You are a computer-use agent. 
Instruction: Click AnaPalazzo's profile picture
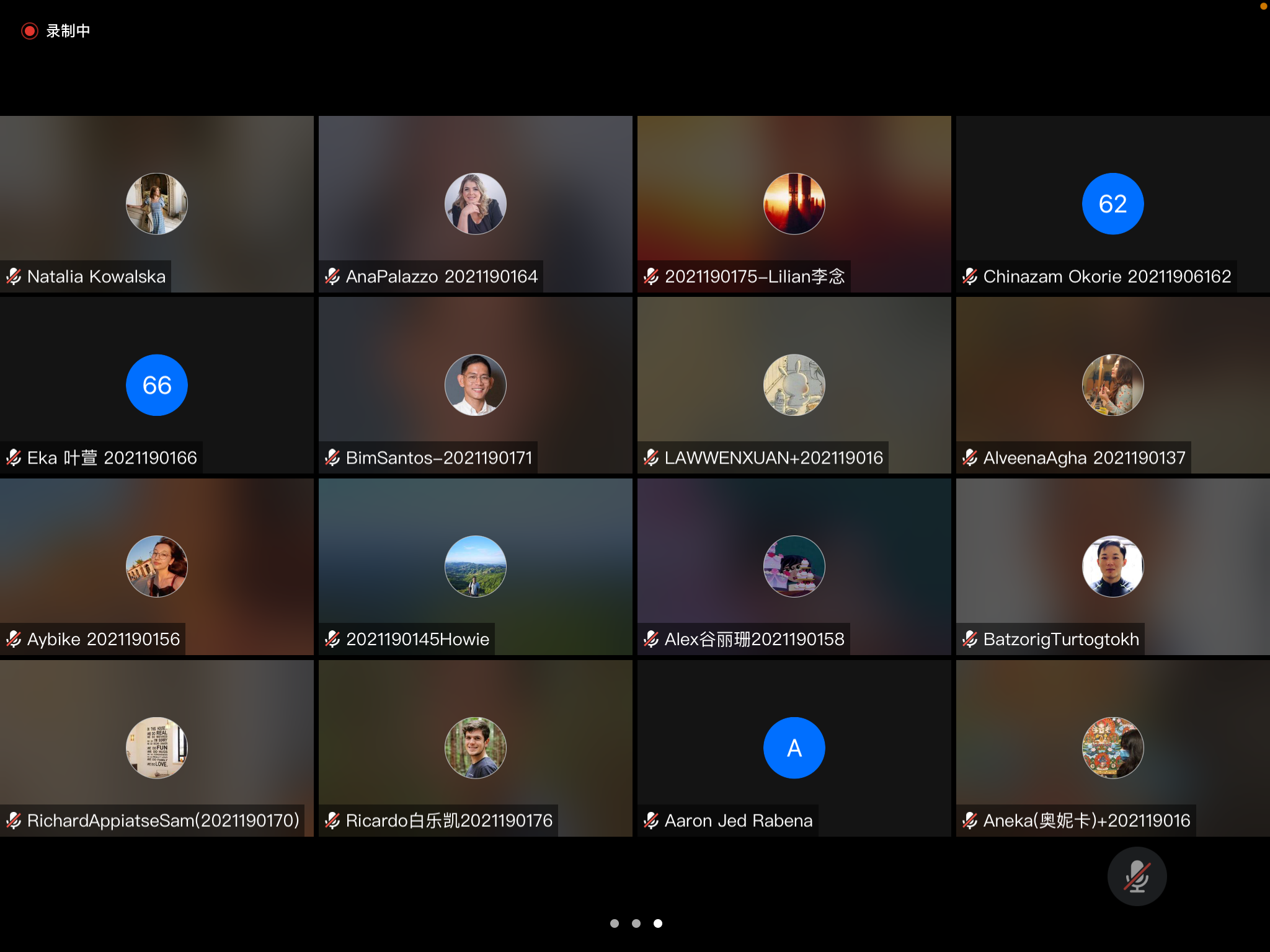point(476,204)
